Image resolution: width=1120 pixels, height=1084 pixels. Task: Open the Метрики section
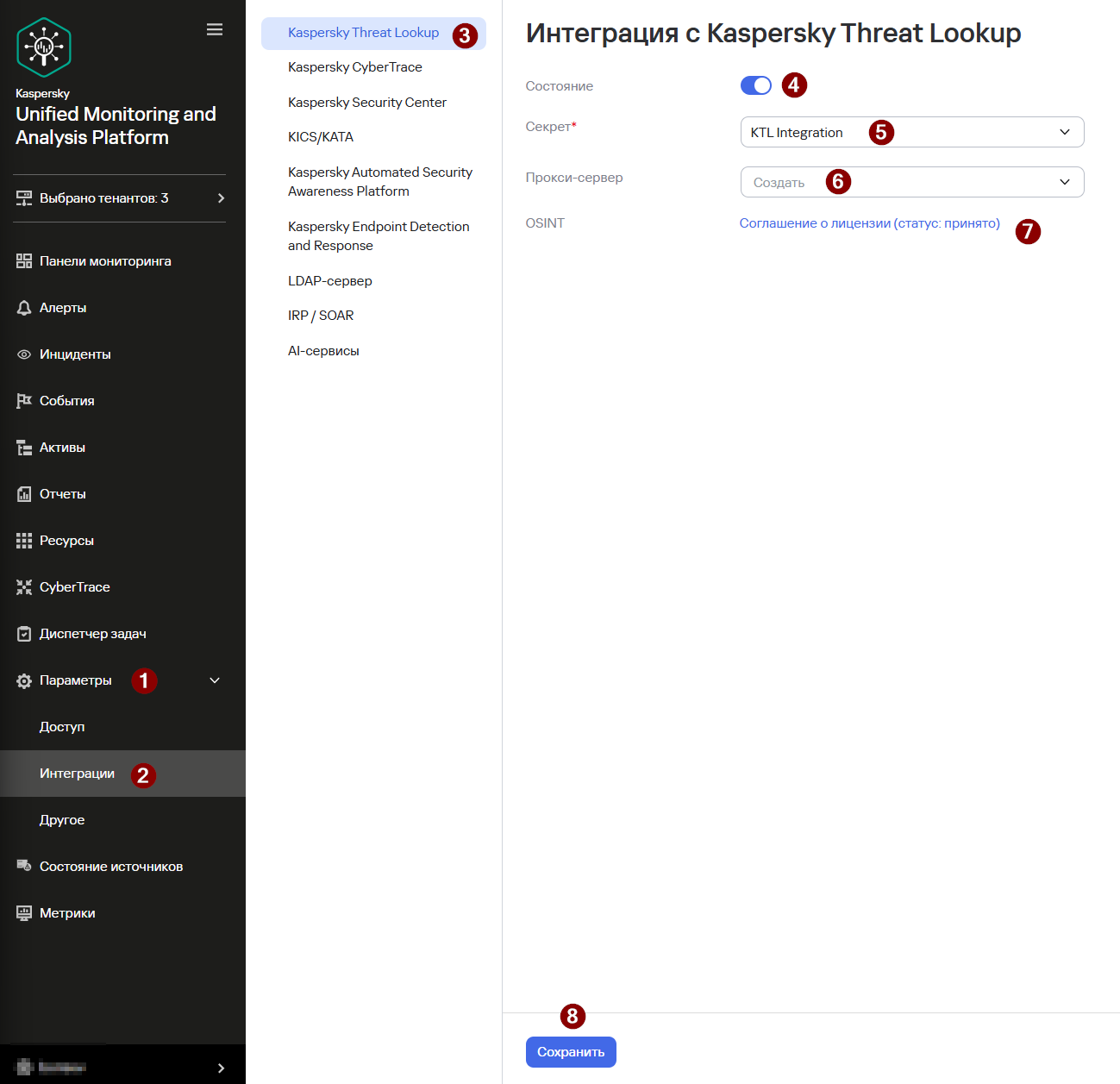[67, 913]
